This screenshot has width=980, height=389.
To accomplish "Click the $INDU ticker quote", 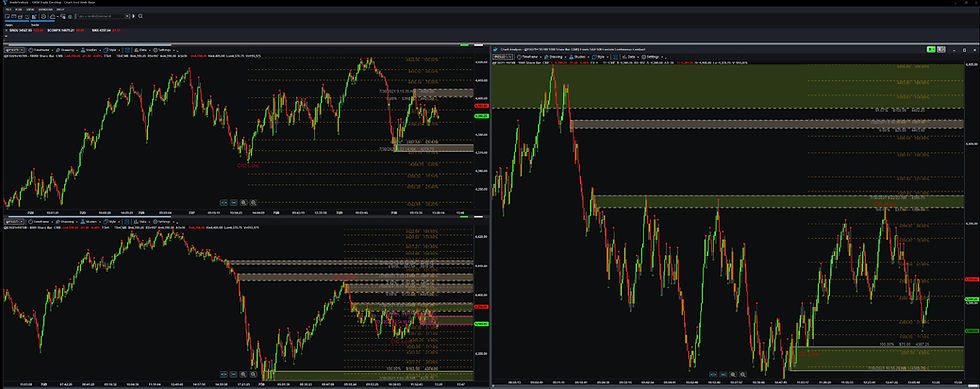I will pyautogui.click(x=26, y=30).
